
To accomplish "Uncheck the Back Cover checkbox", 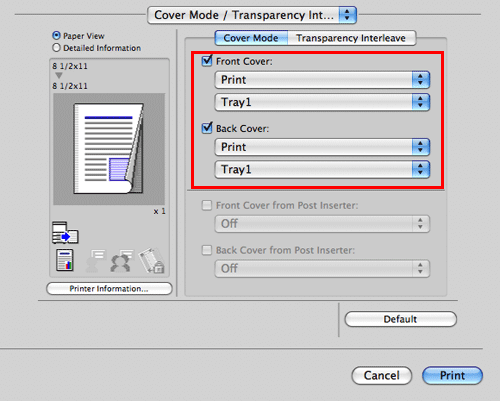I will click(x=207, y=128).
